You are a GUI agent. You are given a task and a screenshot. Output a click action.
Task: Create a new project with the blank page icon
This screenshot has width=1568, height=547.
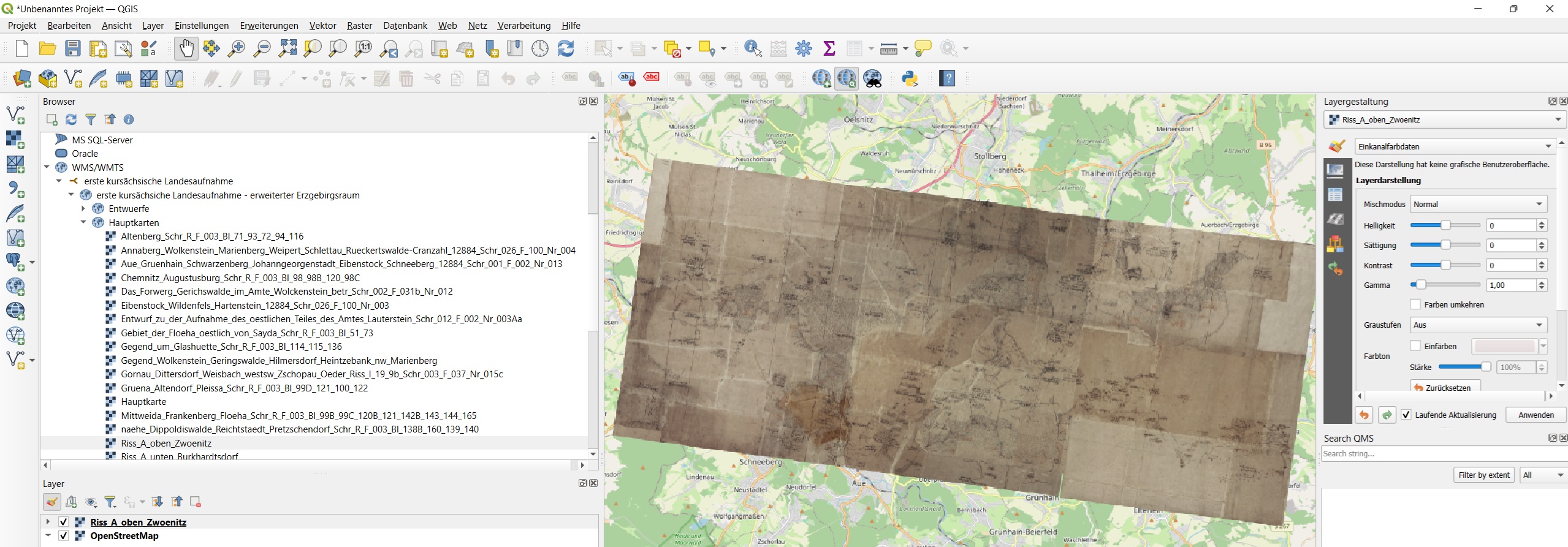22,48
